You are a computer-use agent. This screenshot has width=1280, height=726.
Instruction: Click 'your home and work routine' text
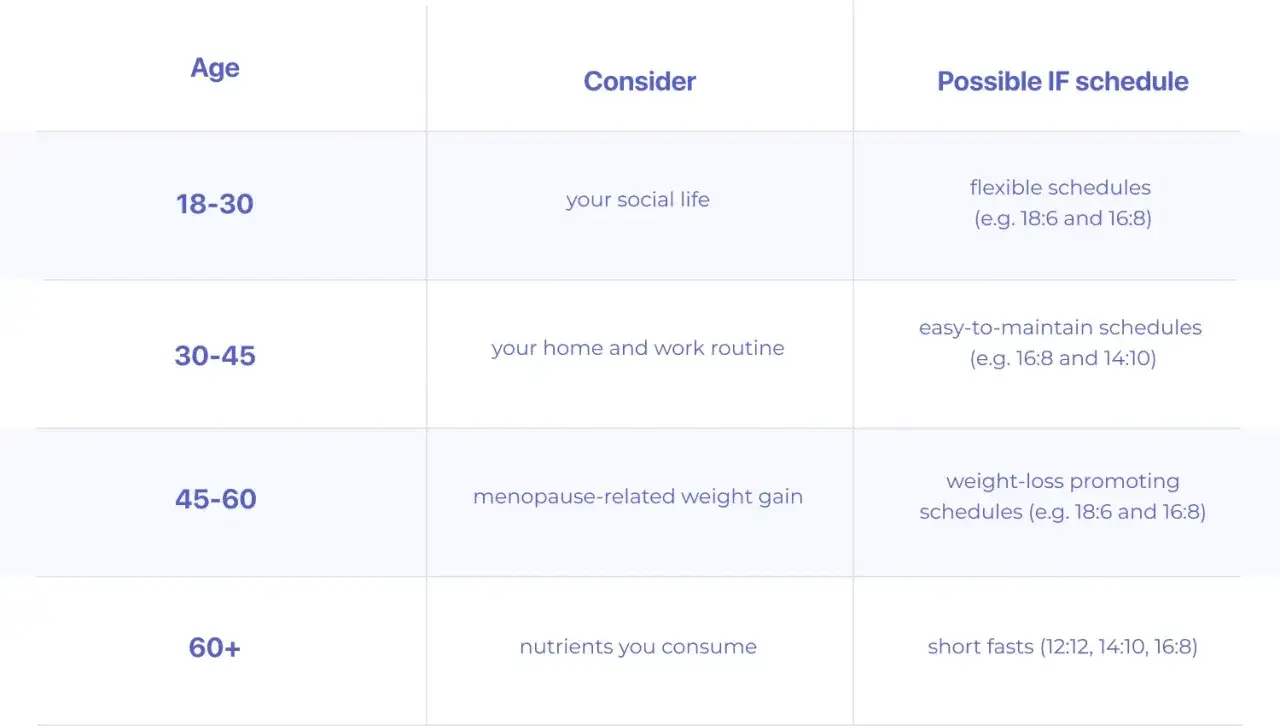(x=638, y=348)
